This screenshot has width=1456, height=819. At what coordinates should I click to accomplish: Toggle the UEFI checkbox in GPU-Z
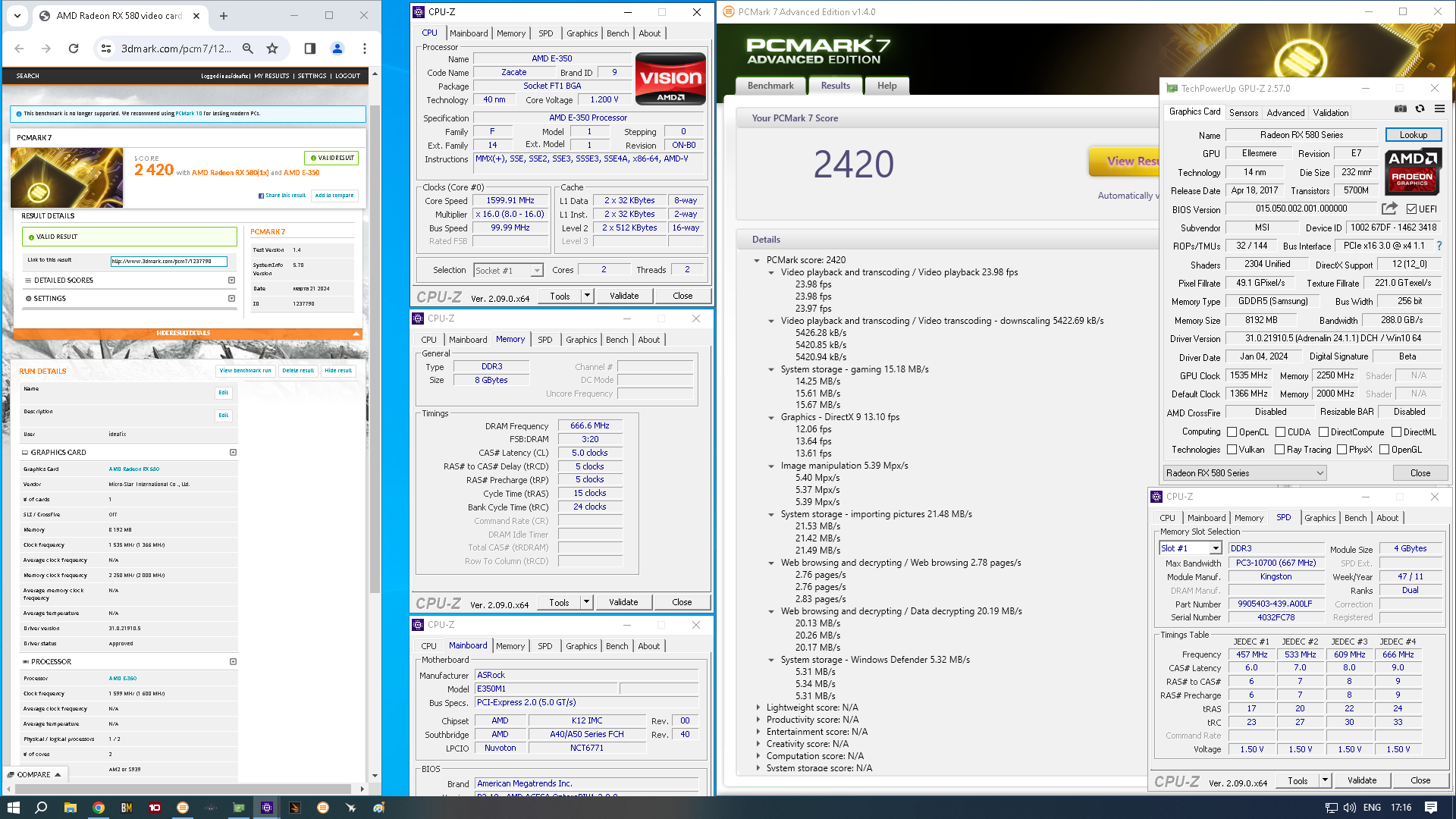tap(1411, 209)
